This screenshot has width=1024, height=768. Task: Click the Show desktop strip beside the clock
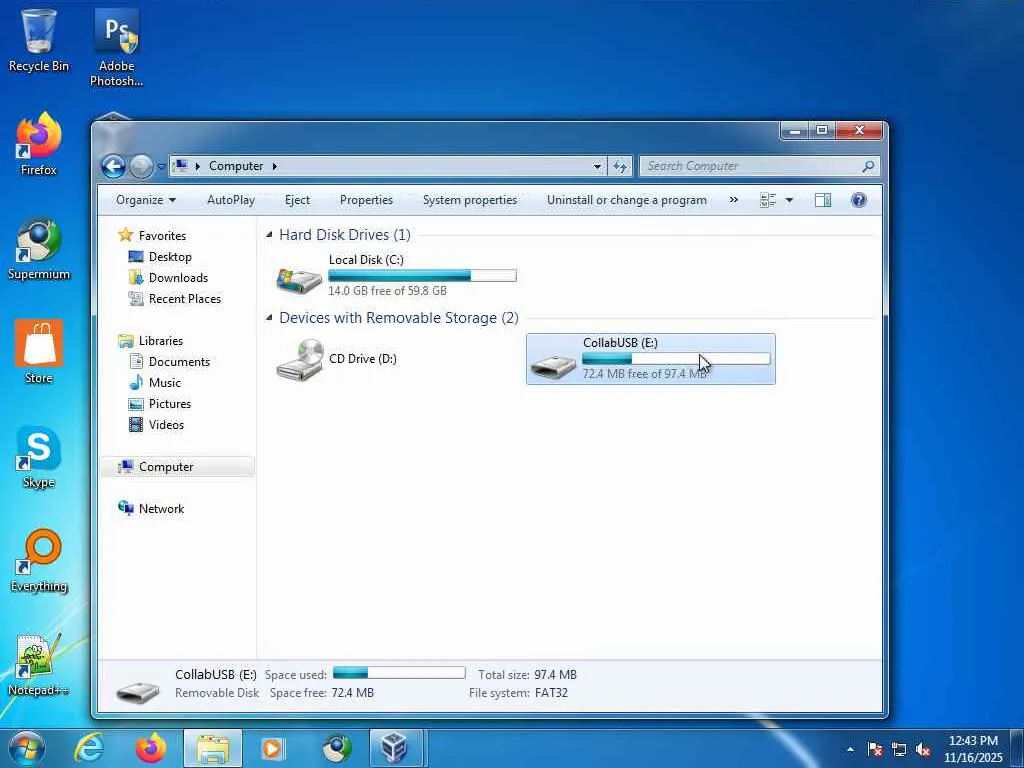[1017, 748]
